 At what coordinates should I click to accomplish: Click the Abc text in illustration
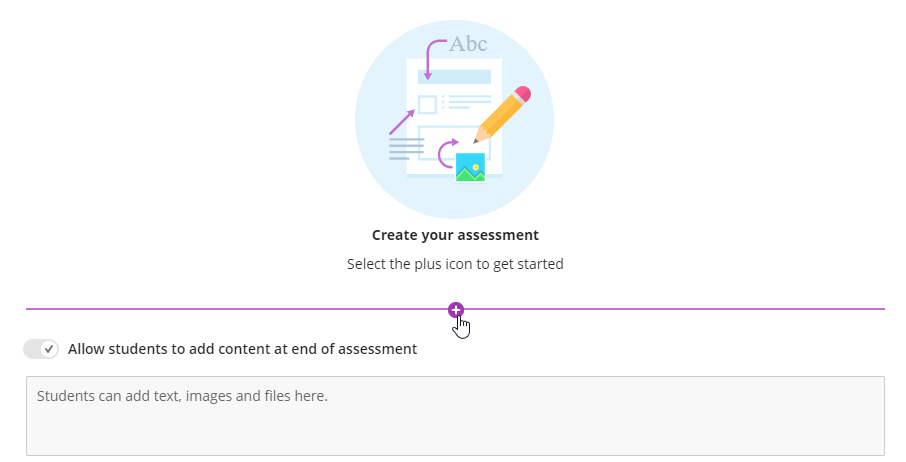pos(468,44)
